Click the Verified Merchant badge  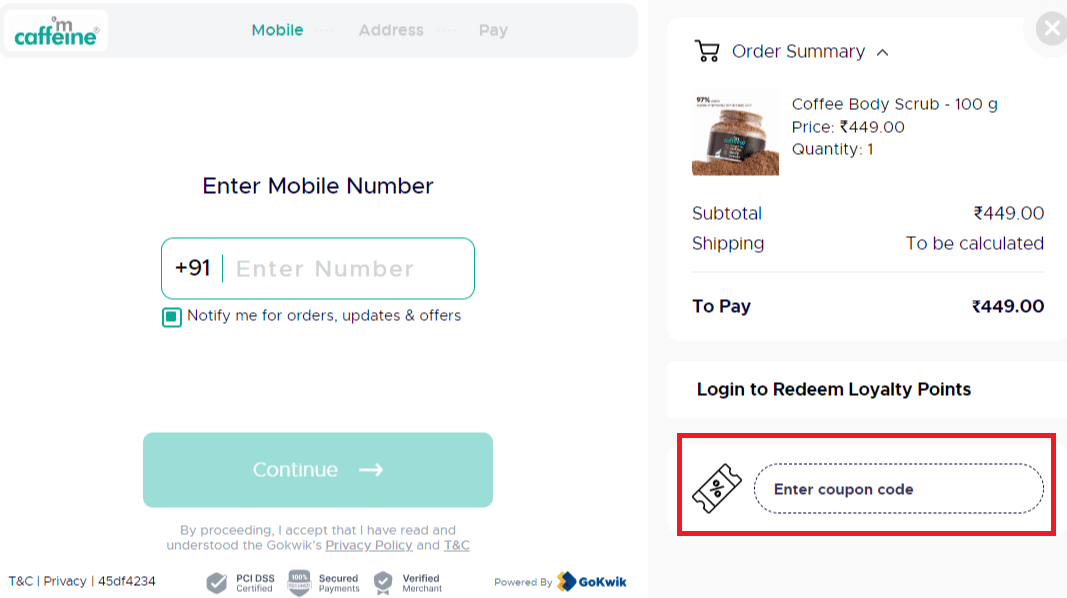[x=407, y=583]
